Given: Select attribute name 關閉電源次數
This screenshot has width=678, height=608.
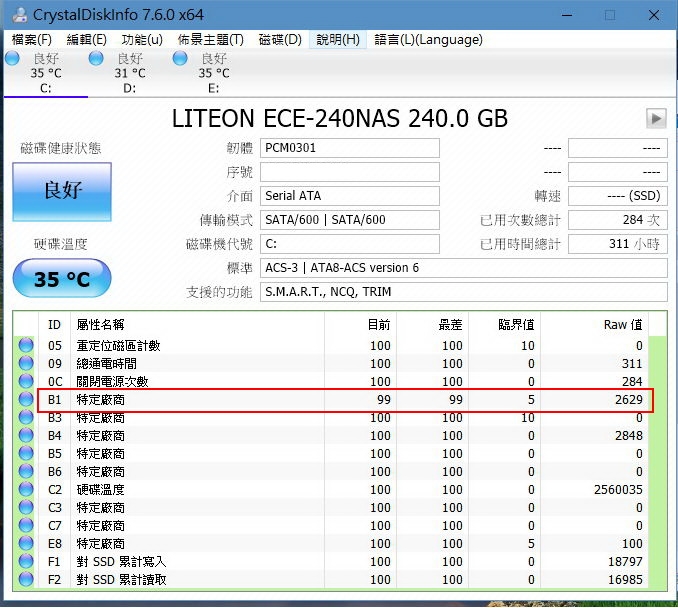Looking at the screenshot, I should (x=112, y=381).
